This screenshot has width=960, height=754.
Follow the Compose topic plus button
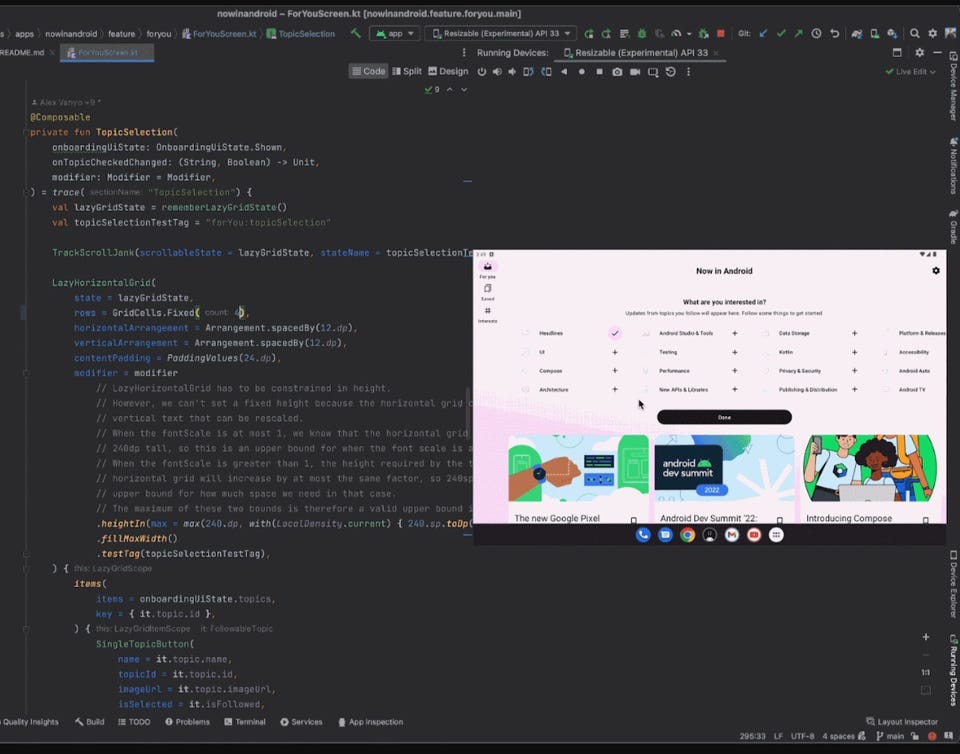coord(615,370)
